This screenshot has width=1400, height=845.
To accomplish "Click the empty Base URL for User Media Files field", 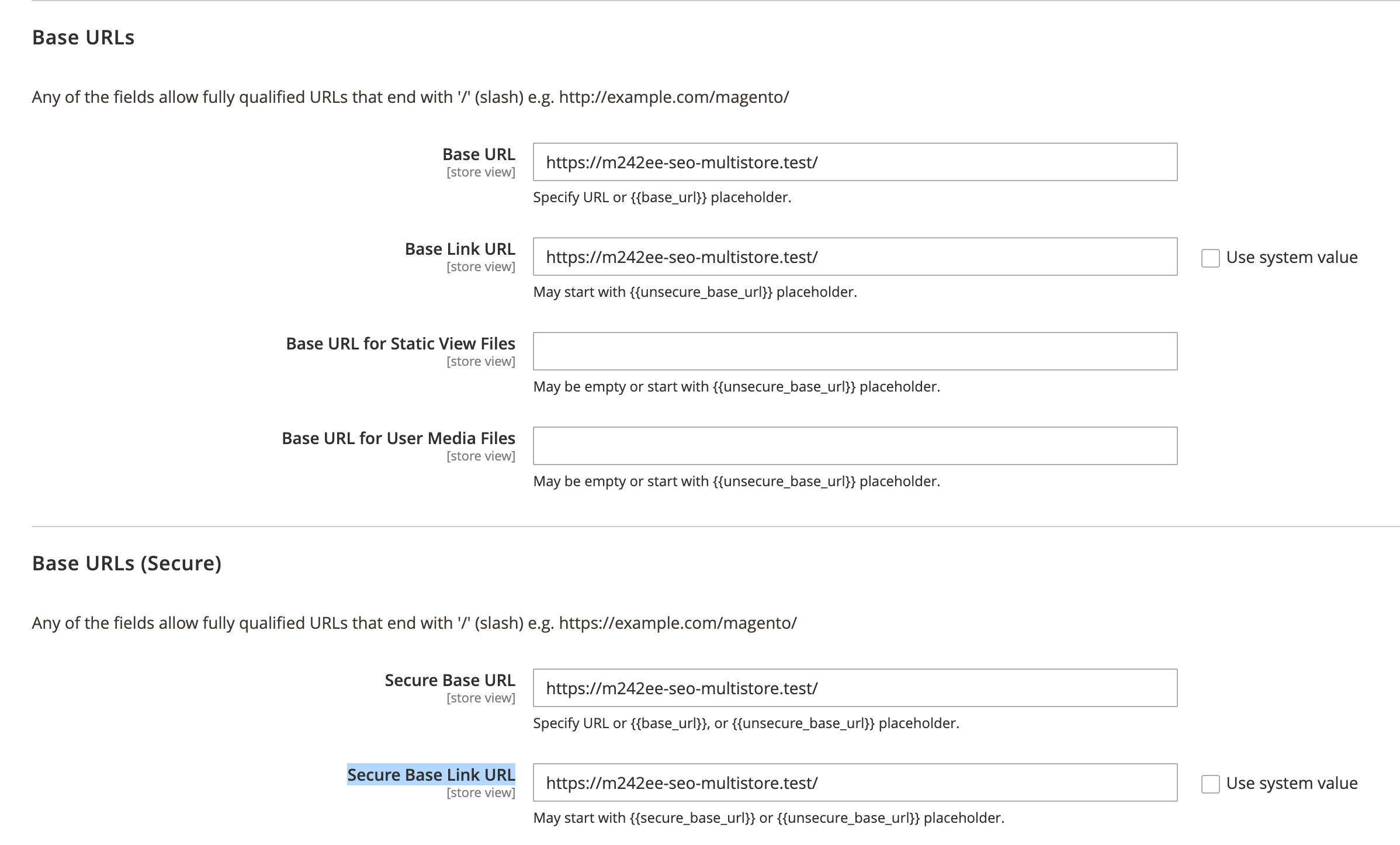I will [x=853, y=446].
